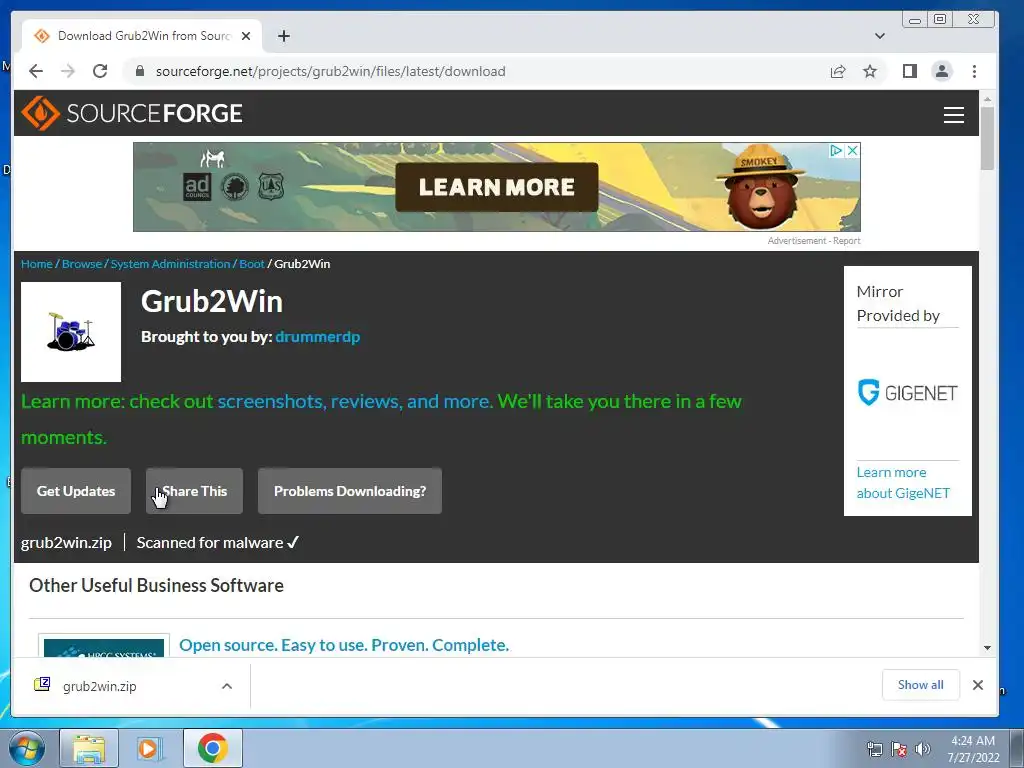Click the 'Scanned for malware' text
The height and width of the screenshot is (768, 1024).
pos(217,543)
